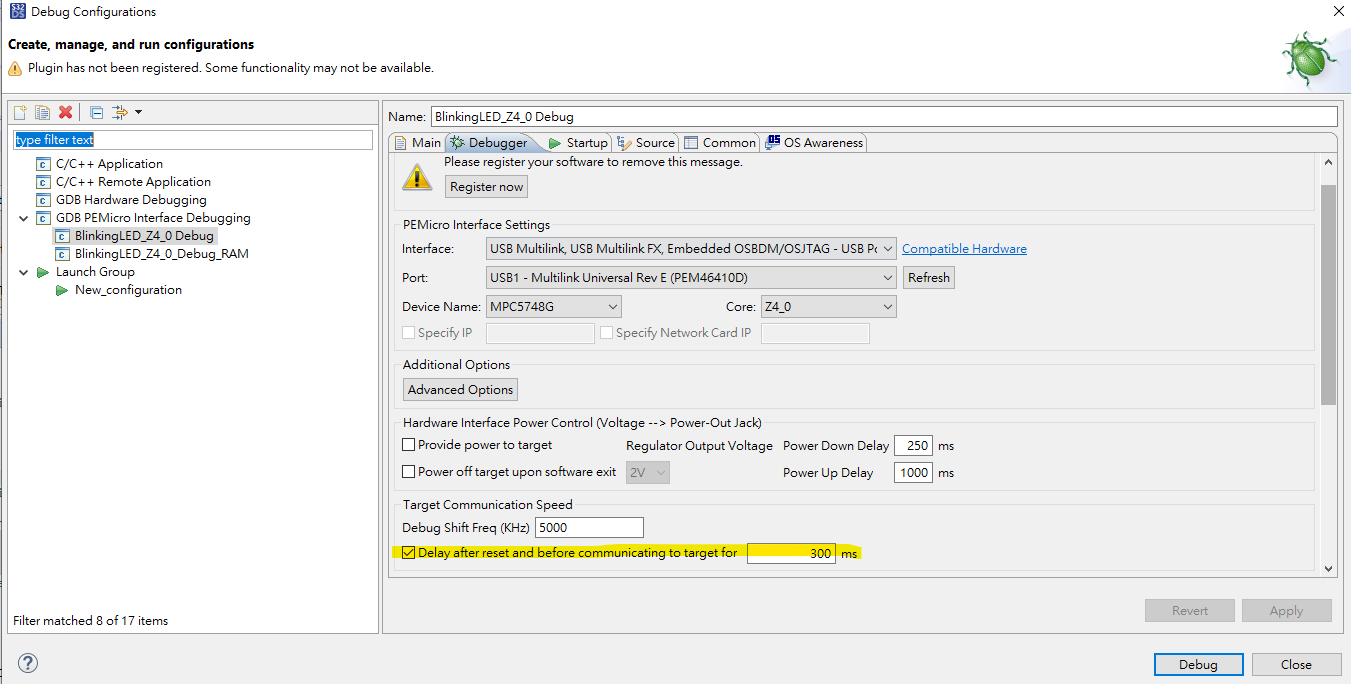This screenshot has height=684, width=1351.
Task: Click the Filter launch configurations icon
Action: (x=120, y=112)
